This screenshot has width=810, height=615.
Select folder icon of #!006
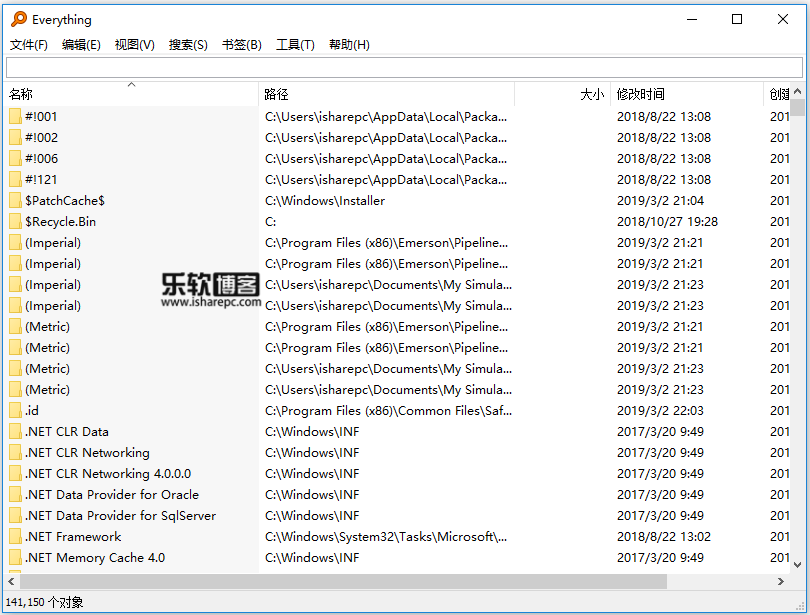click(x=15, y=159)
